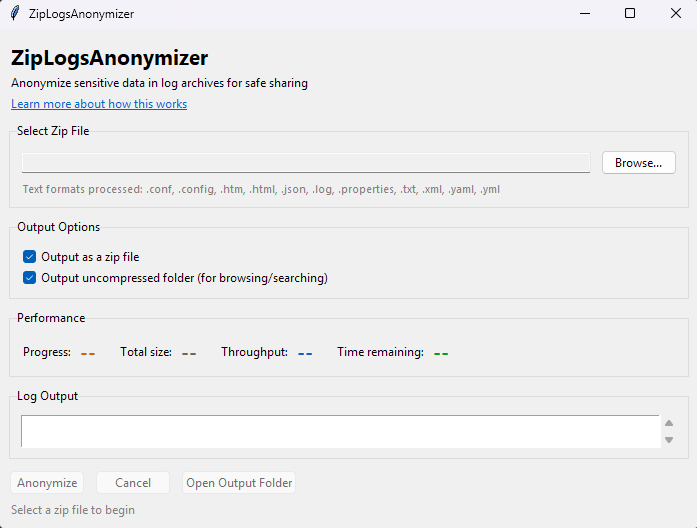Click the Time remaining value
Image resolution: width=697 pixels, height=528 pixels.
click(441, 353)
